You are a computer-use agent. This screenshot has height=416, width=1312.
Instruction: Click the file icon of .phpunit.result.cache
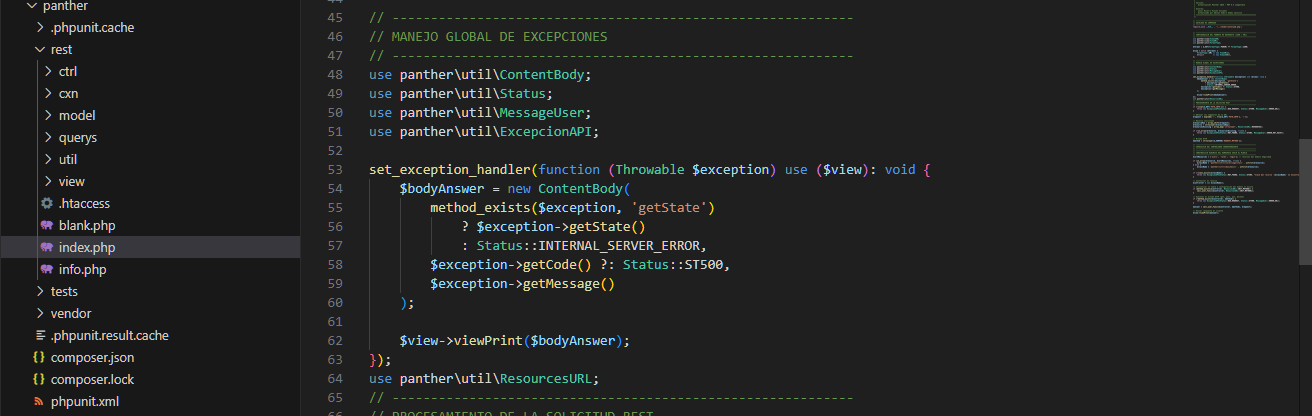tap(39, 335)
